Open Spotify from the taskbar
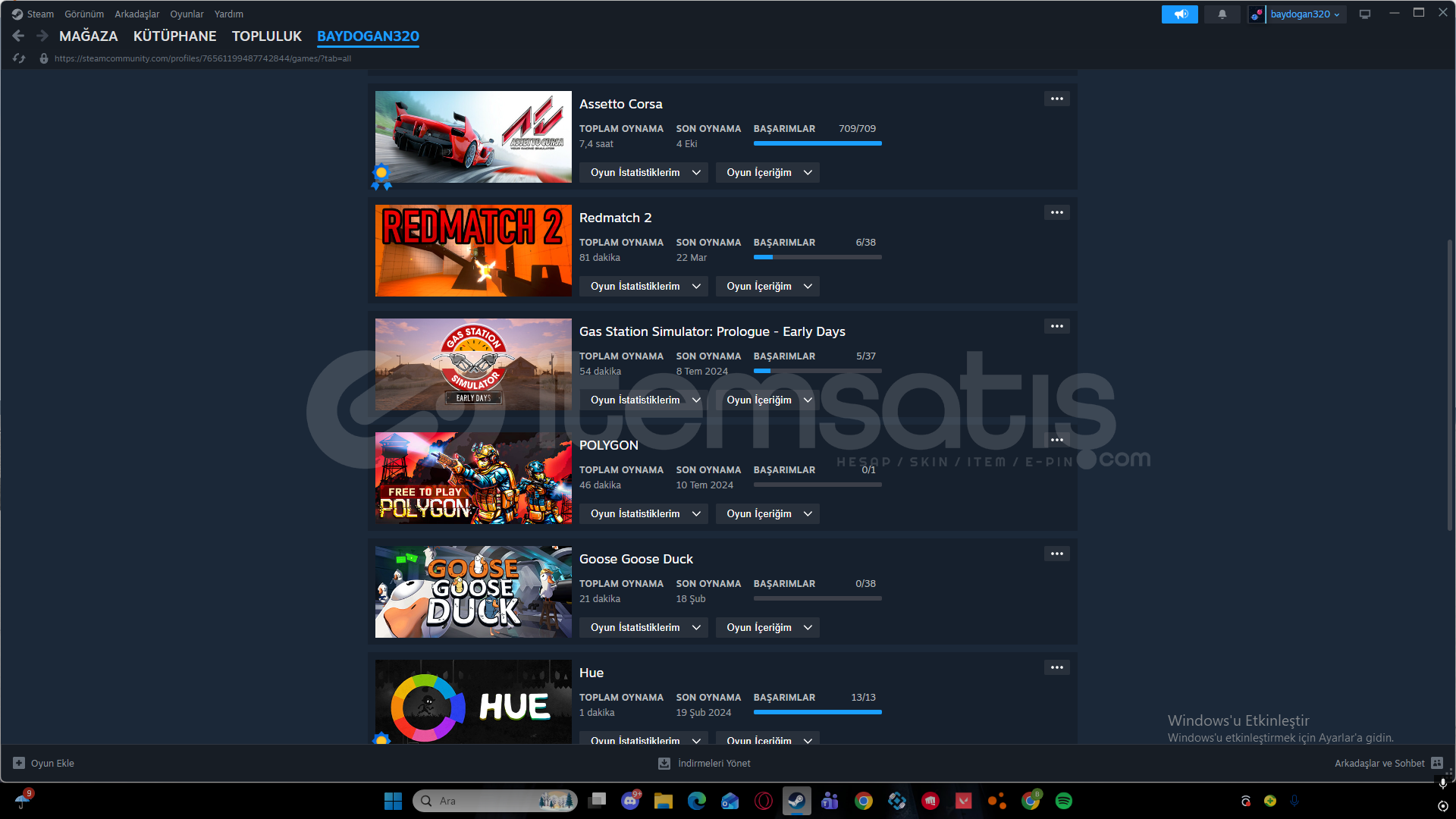Viewport: 1456px width, 819px height. coord(1064,801)
